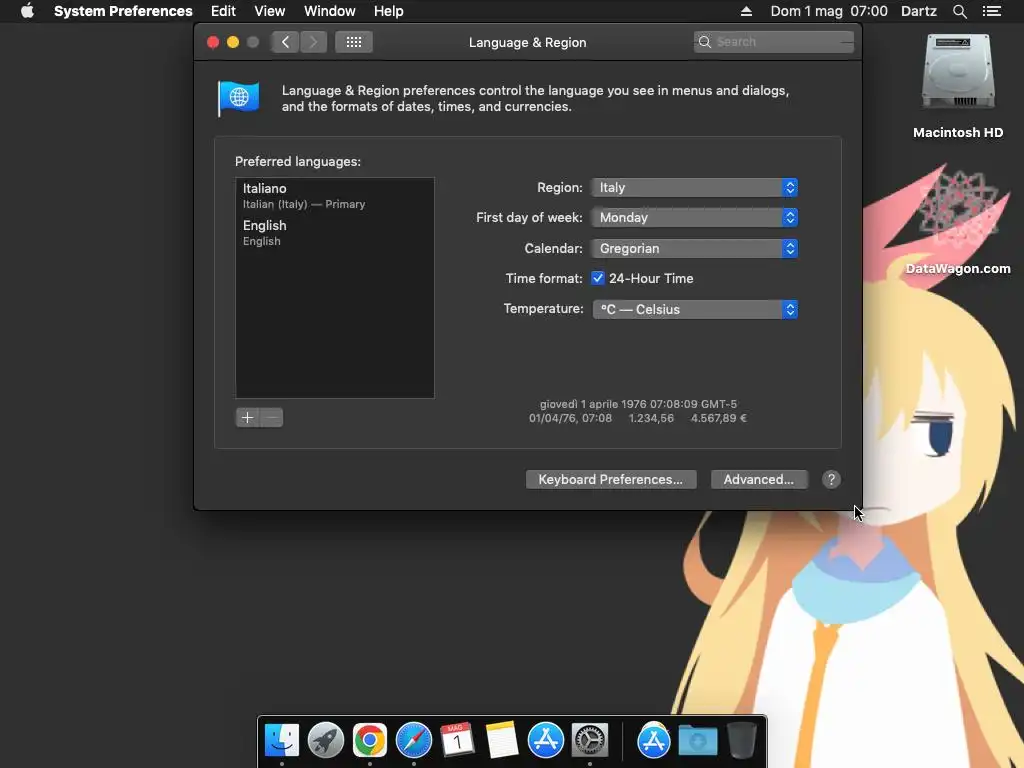The width and height of the screenshot is (1024, 768).
Task: Click the Advanced button
Action: coord(759,479)
